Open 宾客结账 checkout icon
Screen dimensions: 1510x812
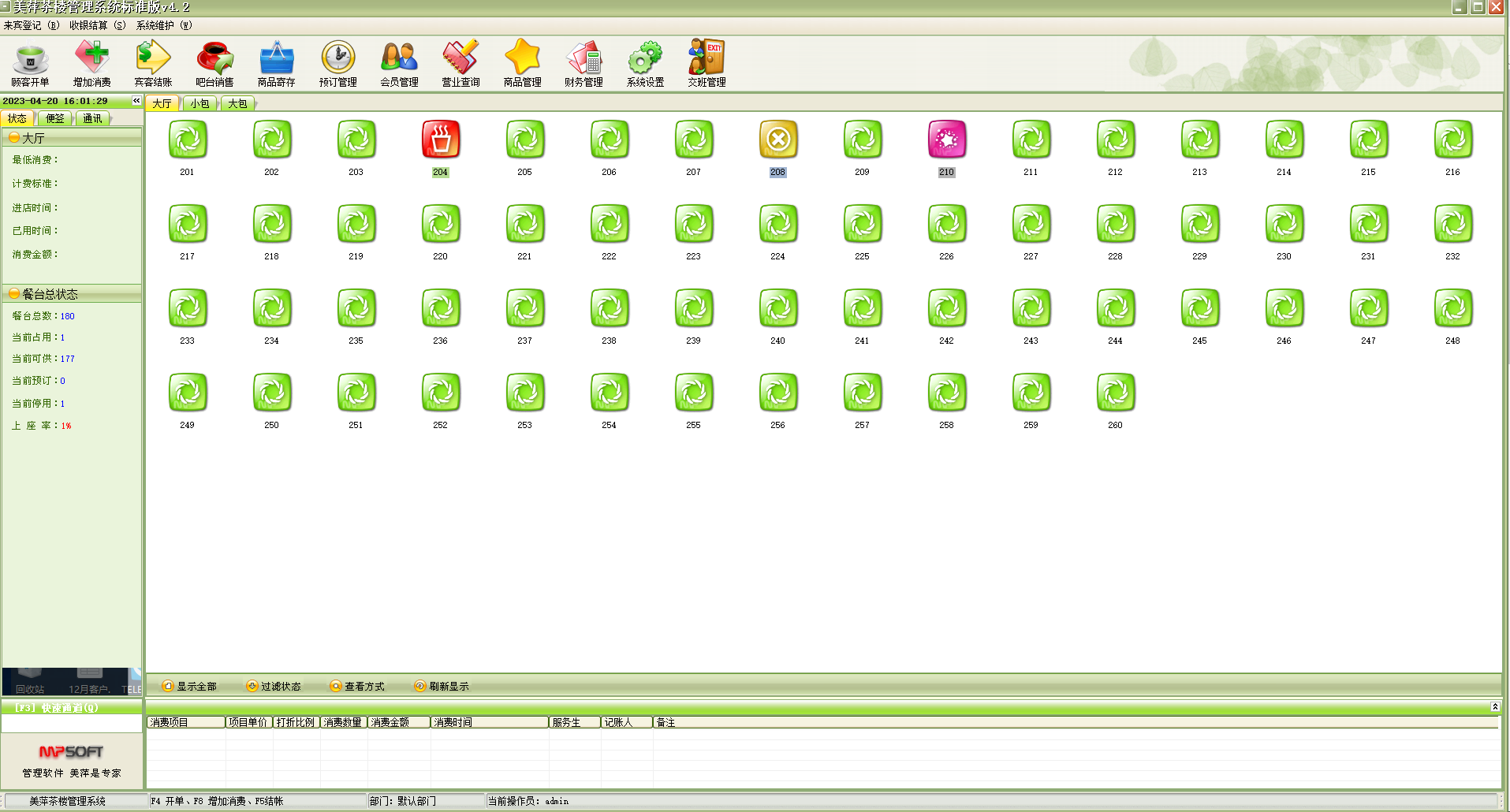(153, 64)
